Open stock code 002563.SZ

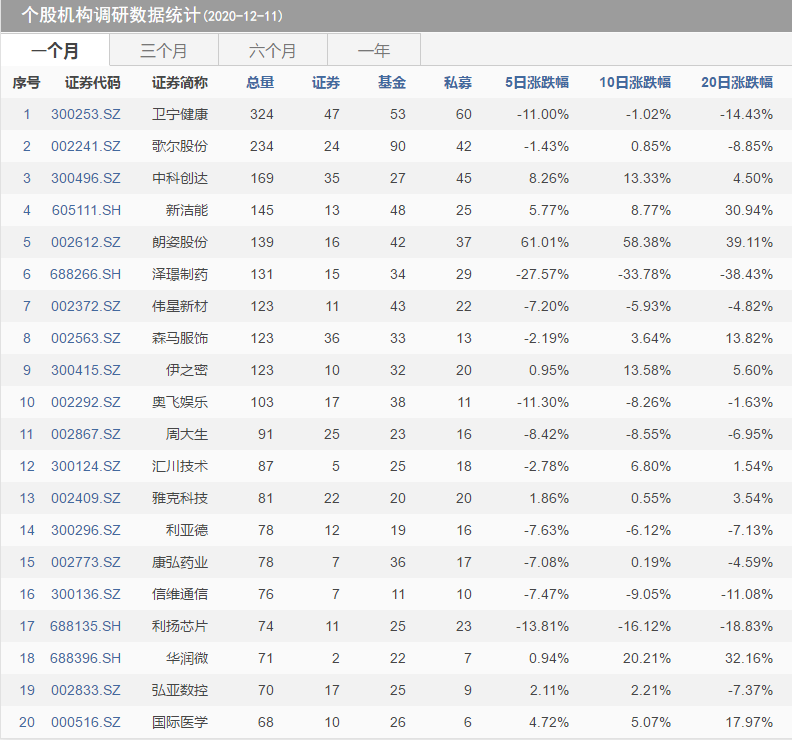[x=86, y=338]
